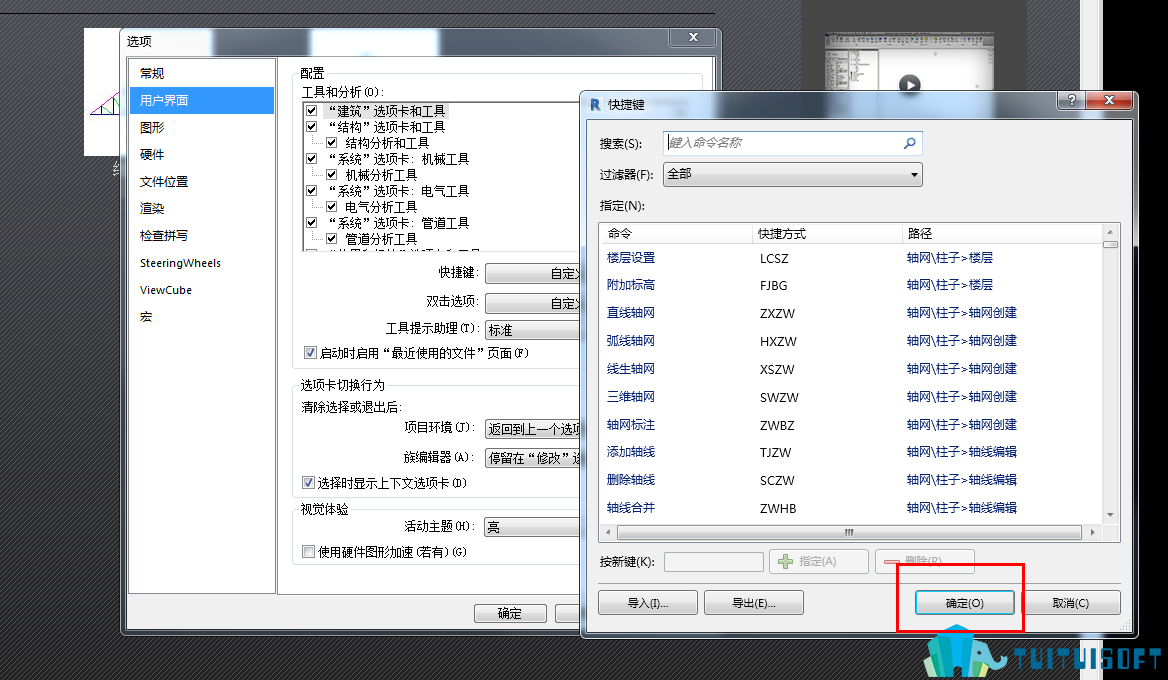Select 删除轴线 command row
The height and width of the screenshot is (680, 1168).
coord(851,480)
